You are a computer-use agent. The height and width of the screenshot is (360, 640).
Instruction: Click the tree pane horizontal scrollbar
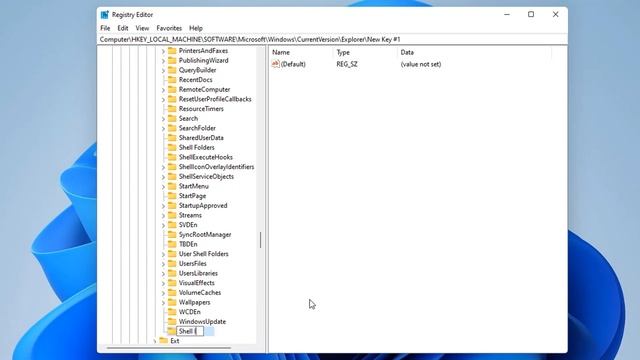[169, 348]
